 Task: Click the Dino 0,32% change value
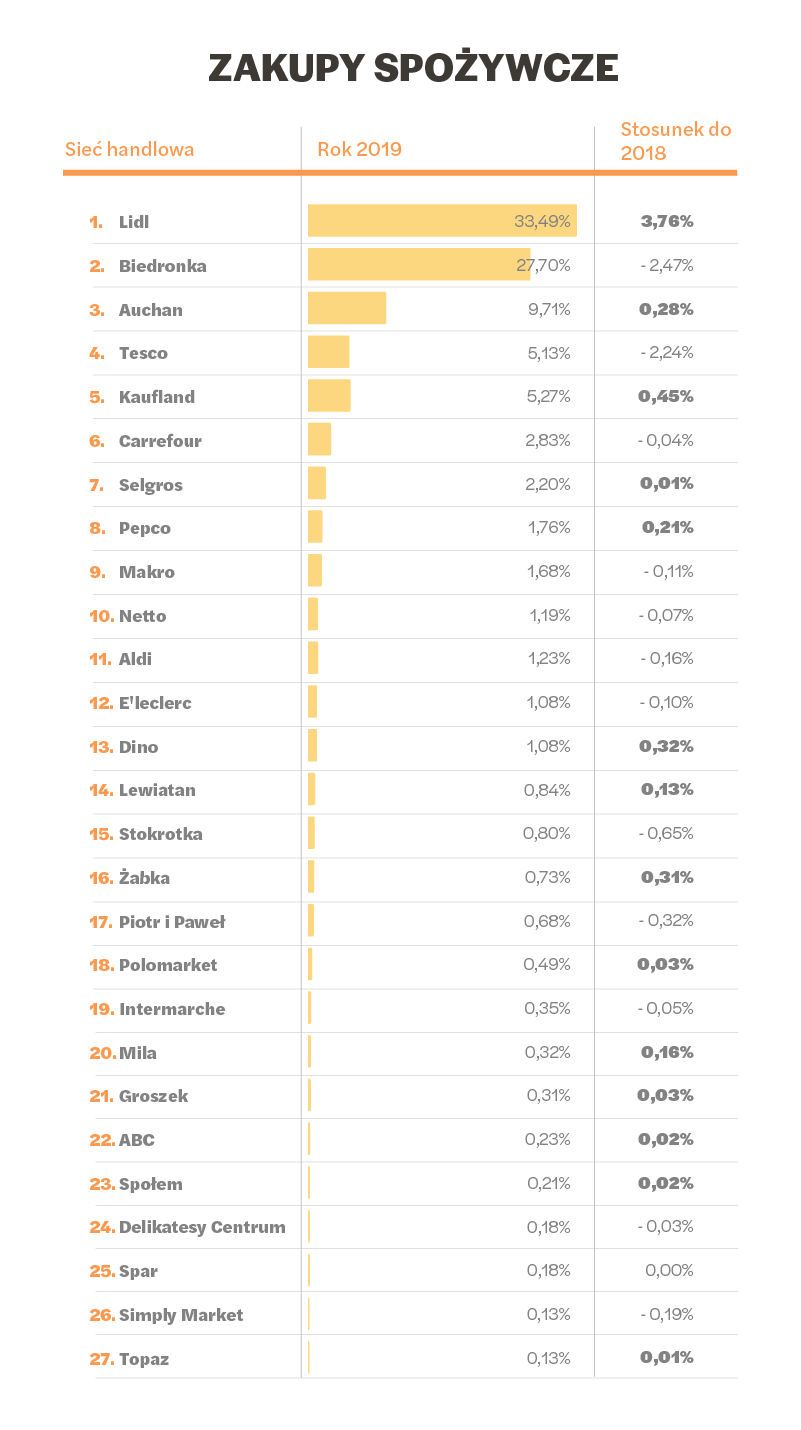667,746
